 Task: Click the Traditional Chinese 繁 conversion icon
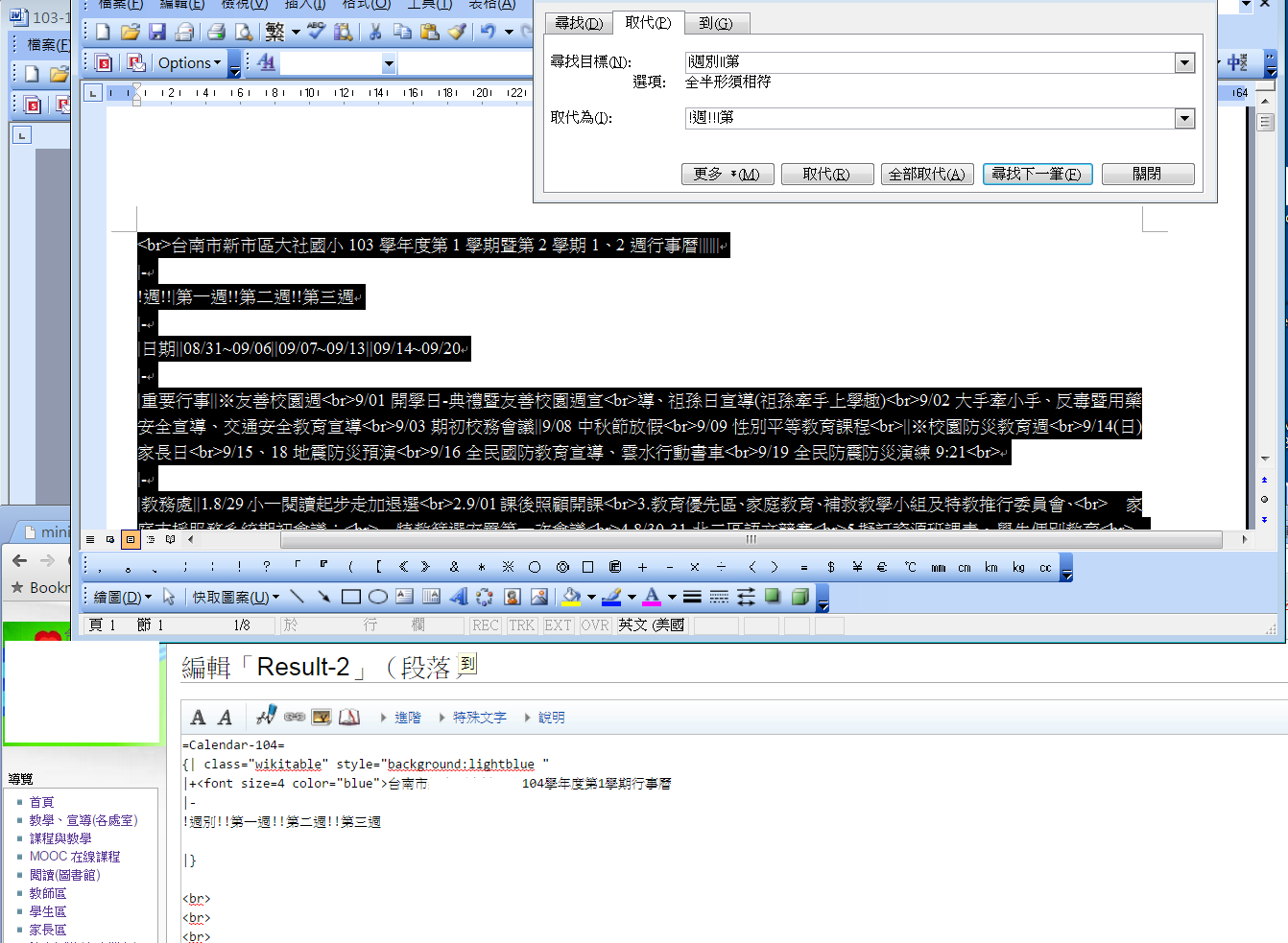(x=275, y=32)
